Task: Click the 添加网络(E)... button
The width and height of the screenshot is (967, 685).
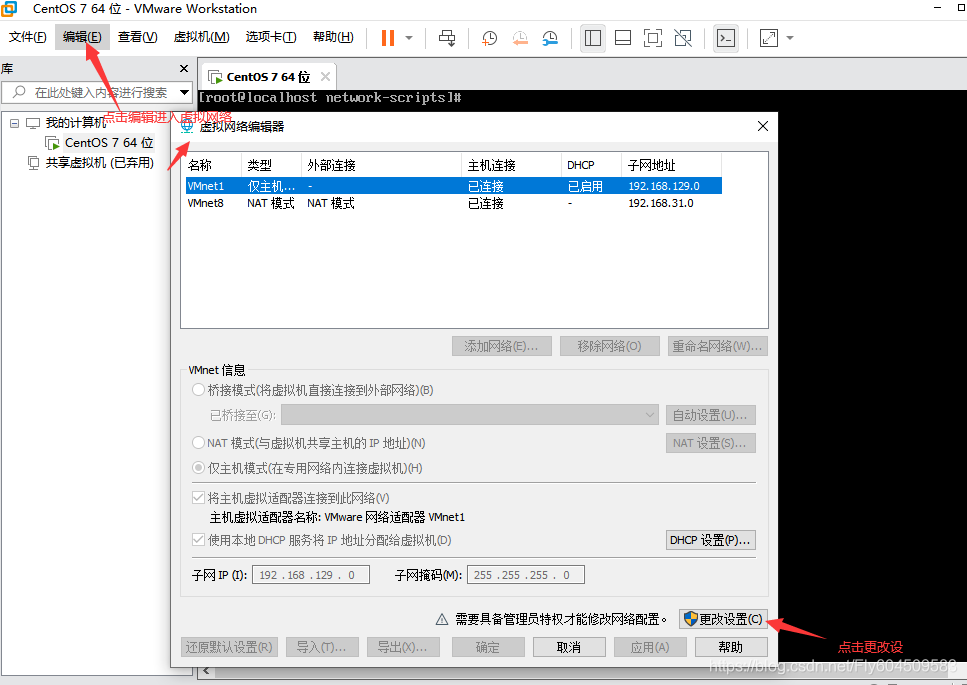Action: 501,347
